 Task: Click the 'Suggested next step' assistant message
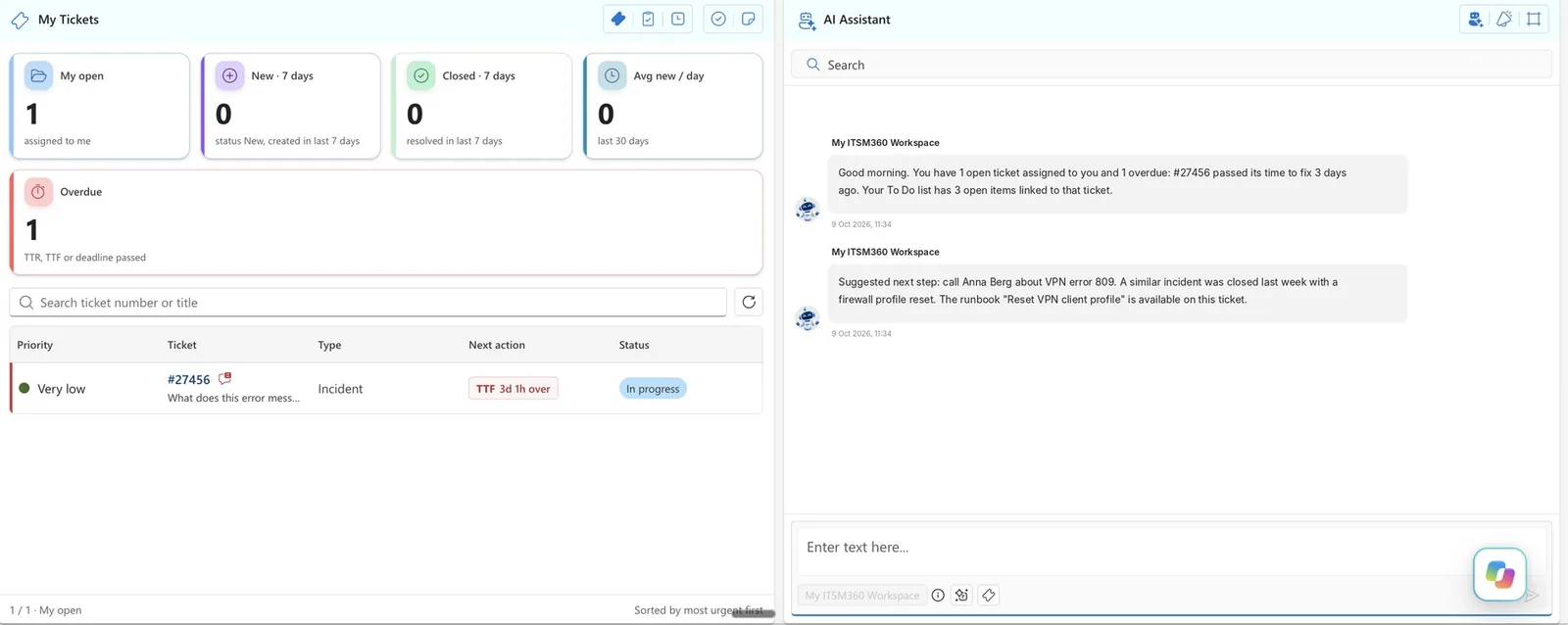point(1117,292)
